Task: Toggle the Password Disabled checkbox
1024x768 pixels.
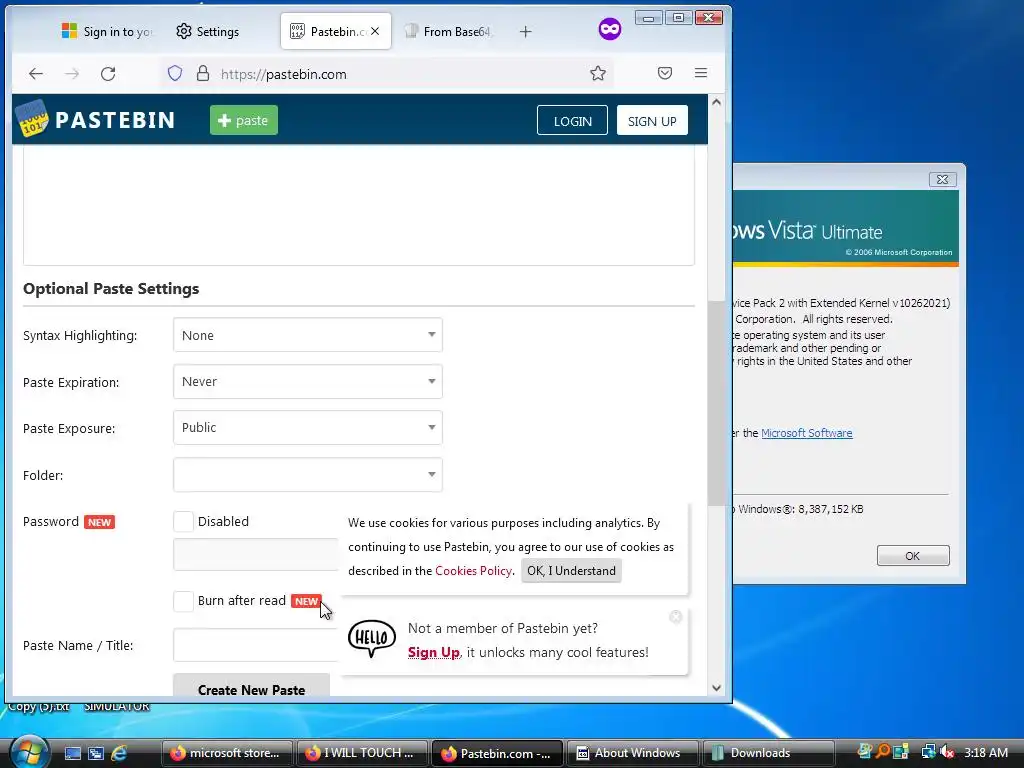Action: click(184, 521)
